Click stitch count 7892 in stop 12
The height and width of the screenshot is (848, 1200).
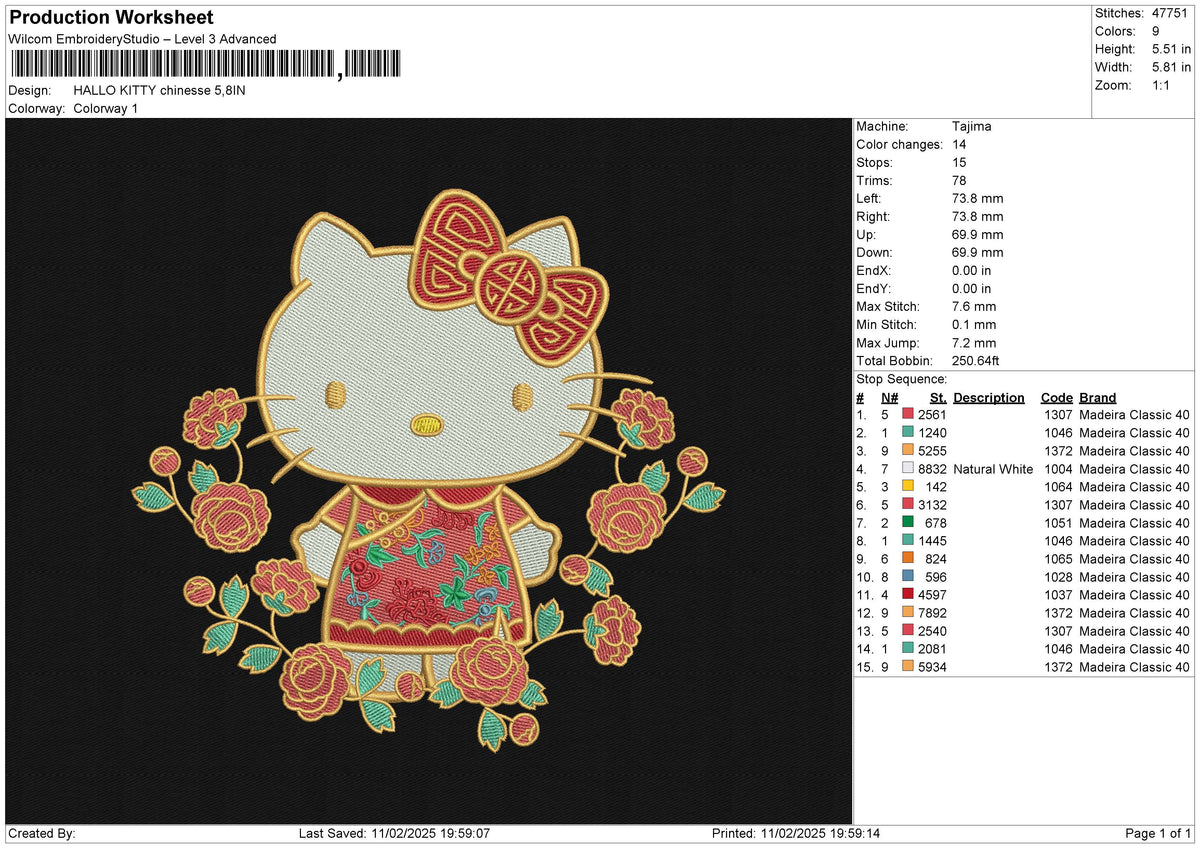[x=932, y=613]
